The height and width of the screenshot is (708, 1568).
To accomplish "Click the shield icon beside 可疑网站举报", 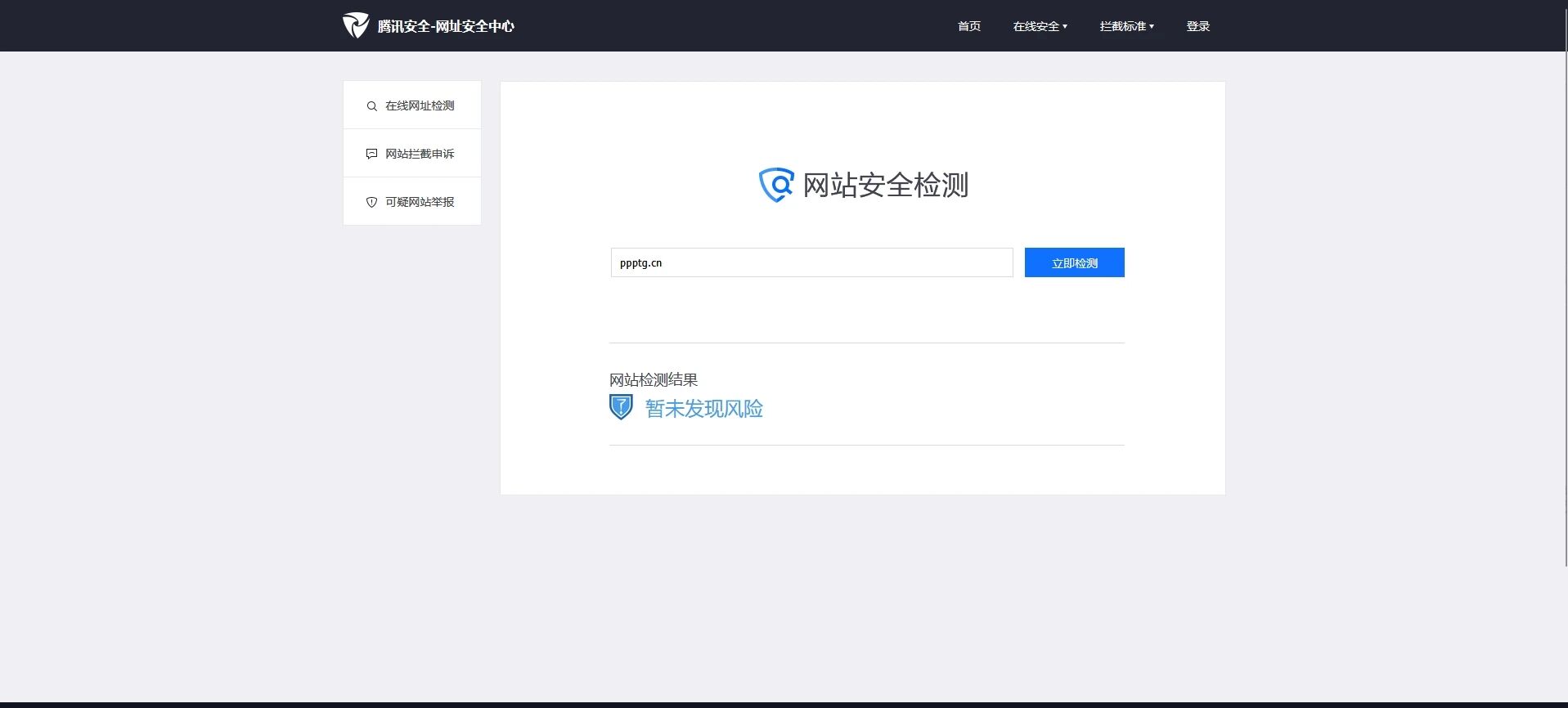I will click(371, 202).
